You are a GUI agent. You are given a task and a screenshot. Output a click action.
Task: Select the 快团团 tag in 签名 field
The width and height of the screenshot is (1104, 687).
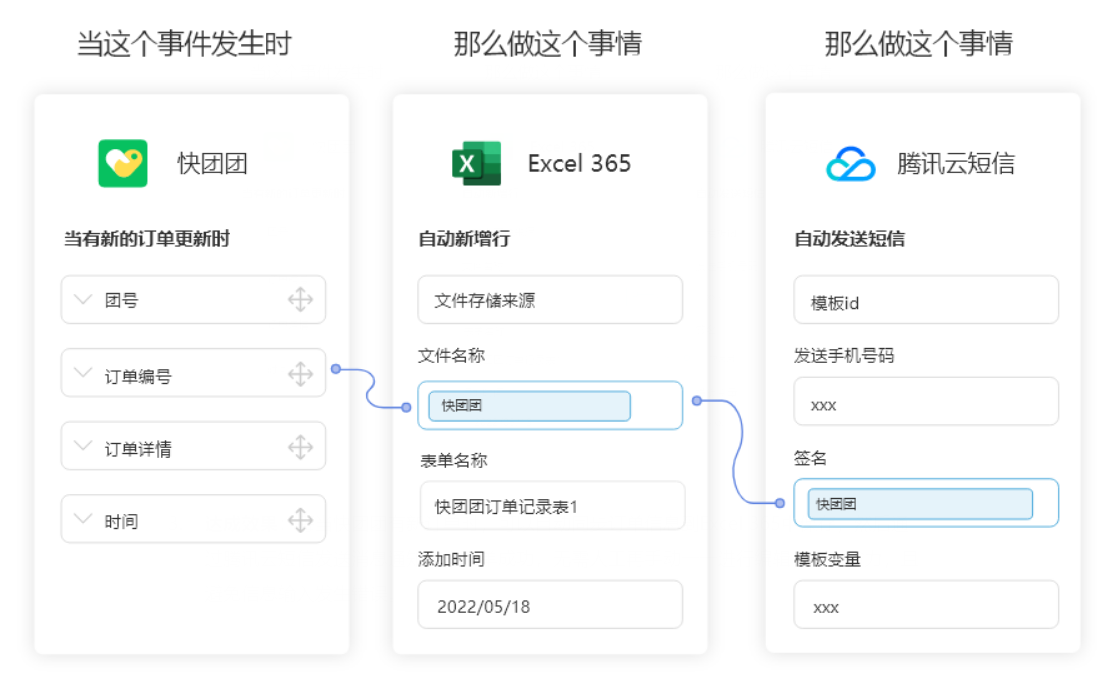point(920,504)
